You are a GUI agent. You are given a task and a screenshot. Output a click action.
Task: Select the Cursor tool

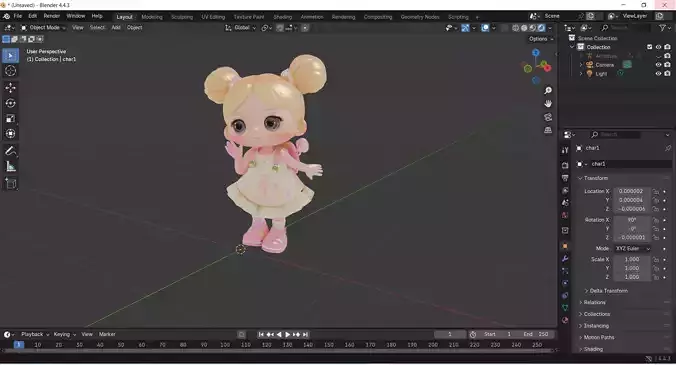click(10, 71)
